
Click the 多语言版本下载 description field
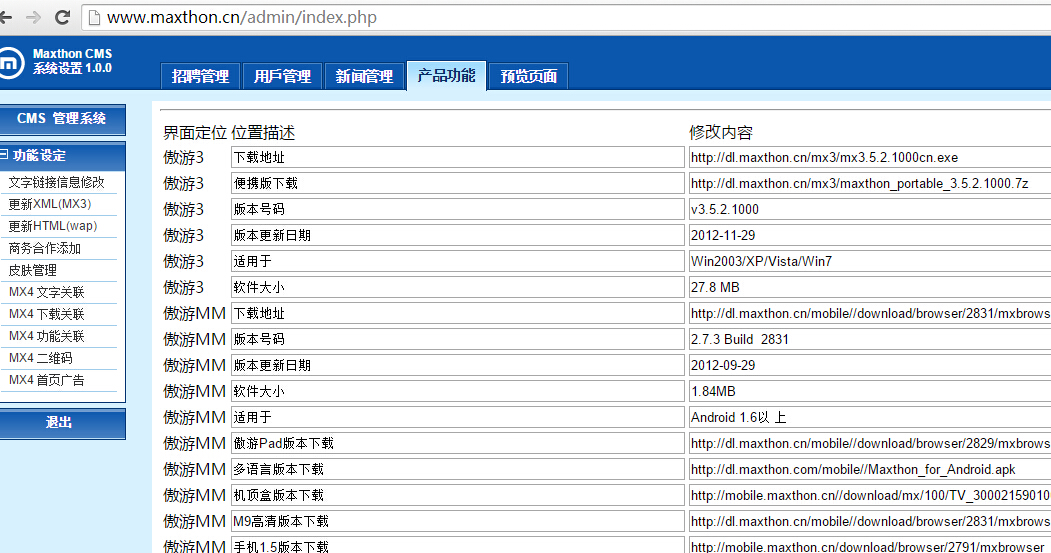coord(458,469)
